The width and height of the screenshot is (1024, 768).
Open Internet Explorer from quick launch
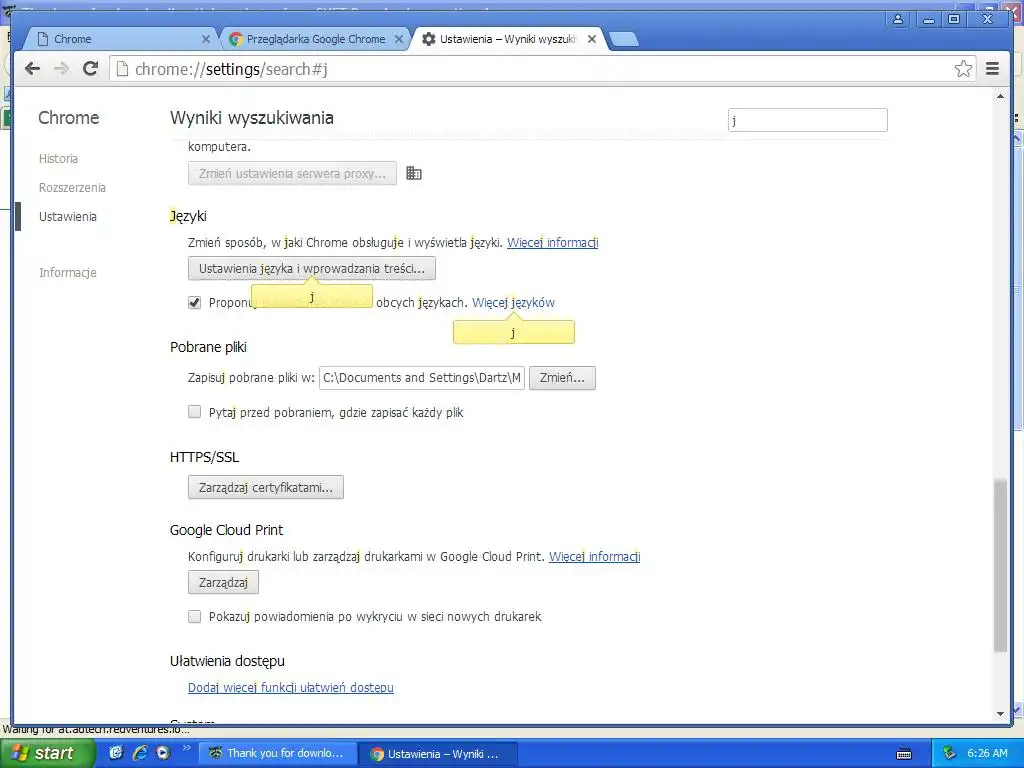pos(140,753)
